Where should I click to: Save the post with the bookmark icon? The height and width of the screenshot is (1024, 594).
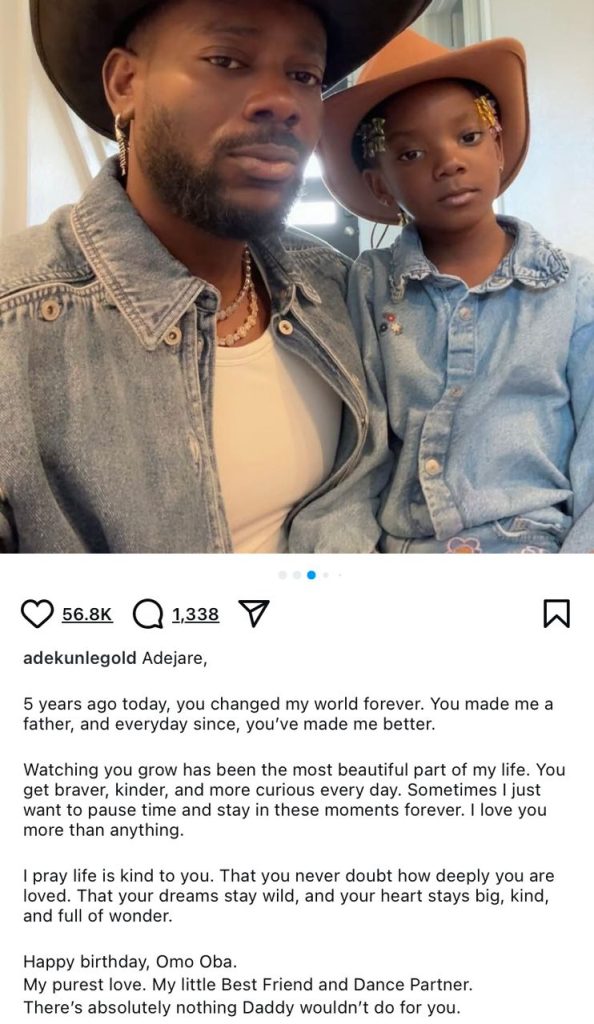(x=556, y=614)
